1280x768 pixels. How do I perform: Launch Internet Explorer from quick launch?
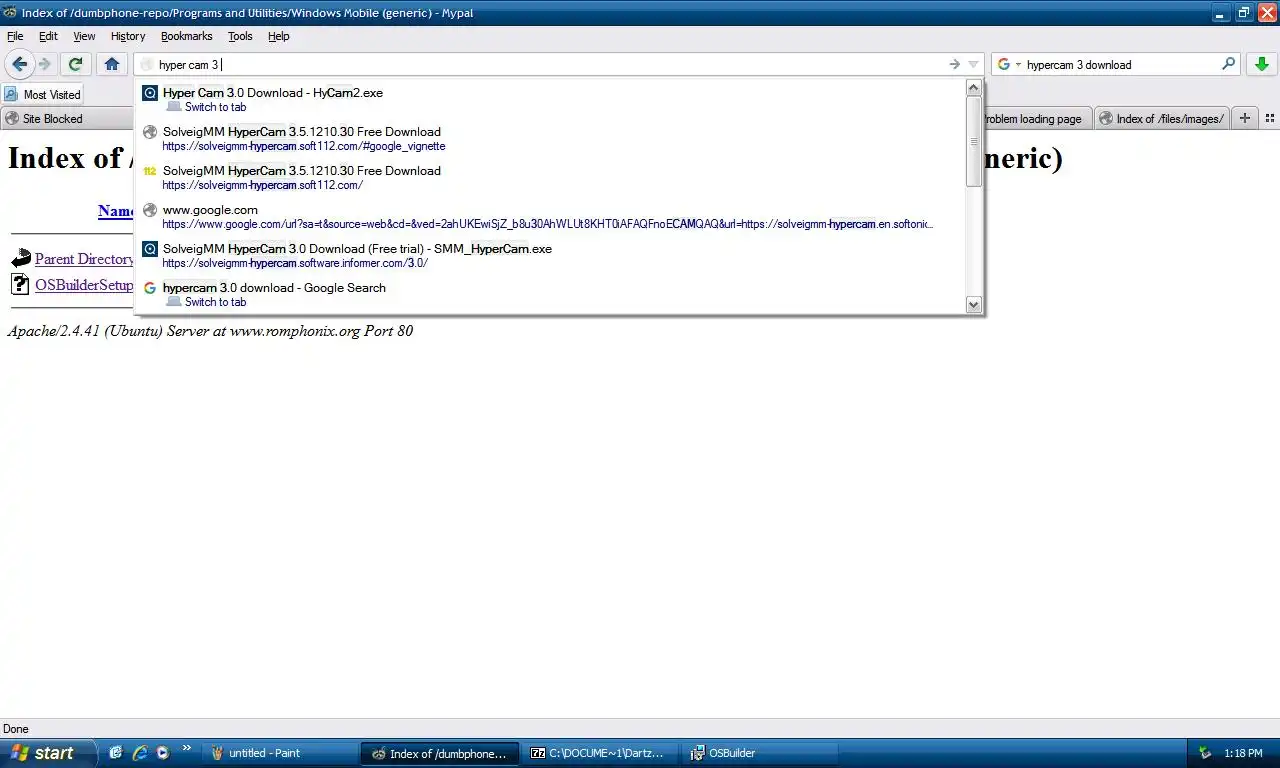(139, 753)
